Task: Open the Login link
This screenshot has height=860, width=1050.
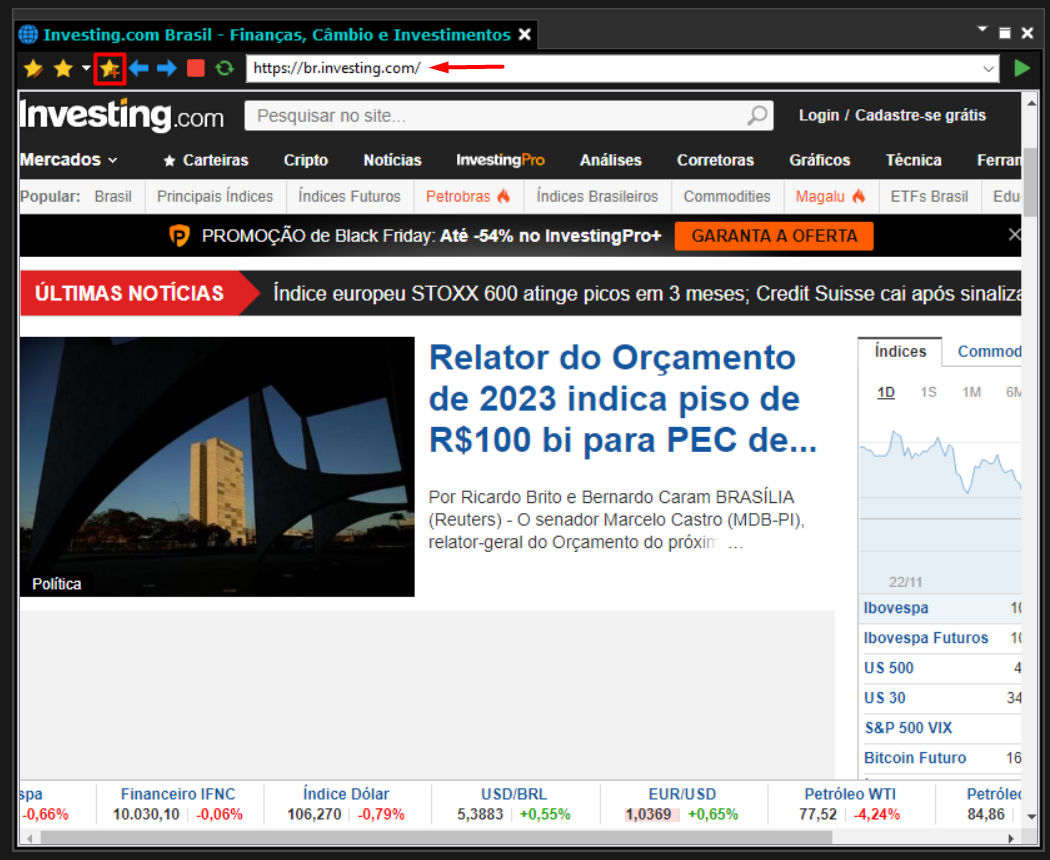Action: [x=818, y=115]
